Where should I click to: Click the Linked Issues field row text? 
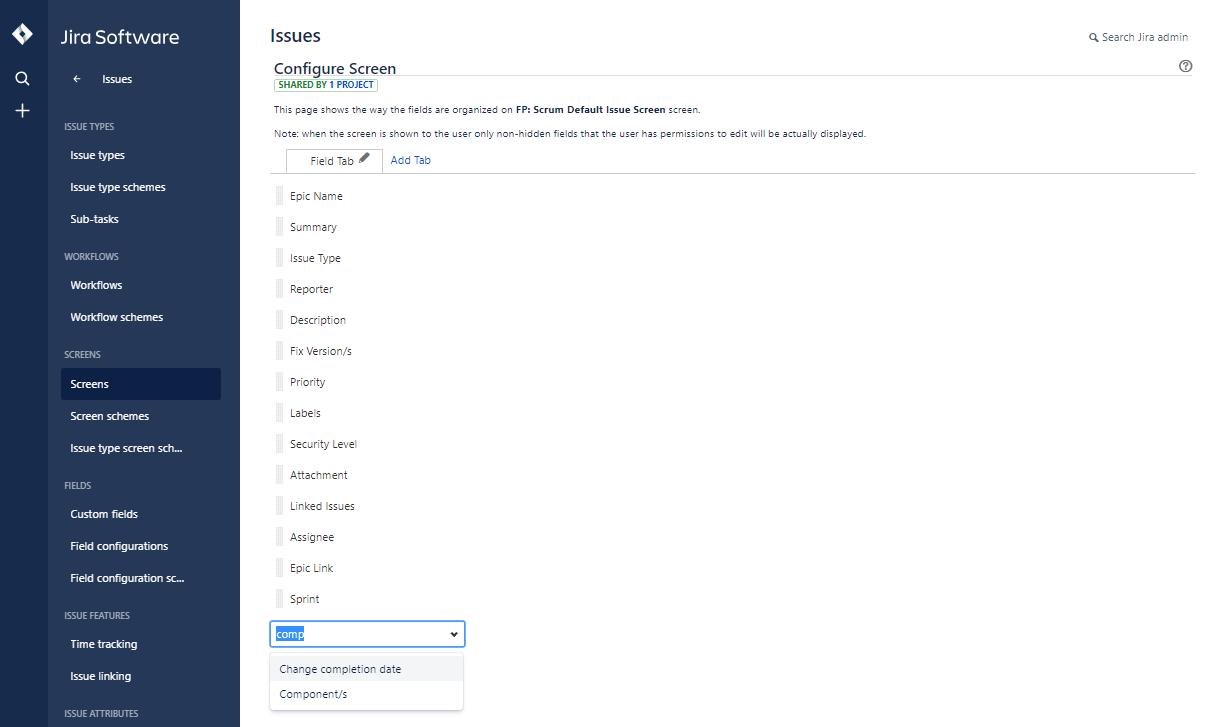322,506
